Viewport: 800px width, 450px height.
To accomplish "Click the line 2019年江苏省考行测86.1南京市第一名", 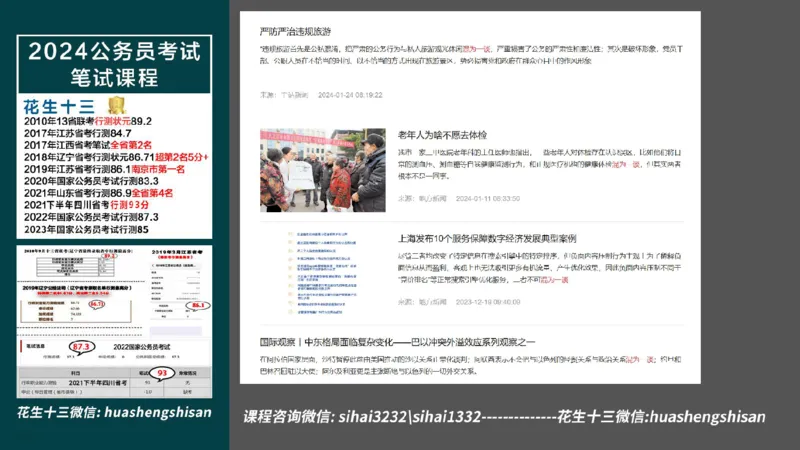I will (x=105, y=169).
